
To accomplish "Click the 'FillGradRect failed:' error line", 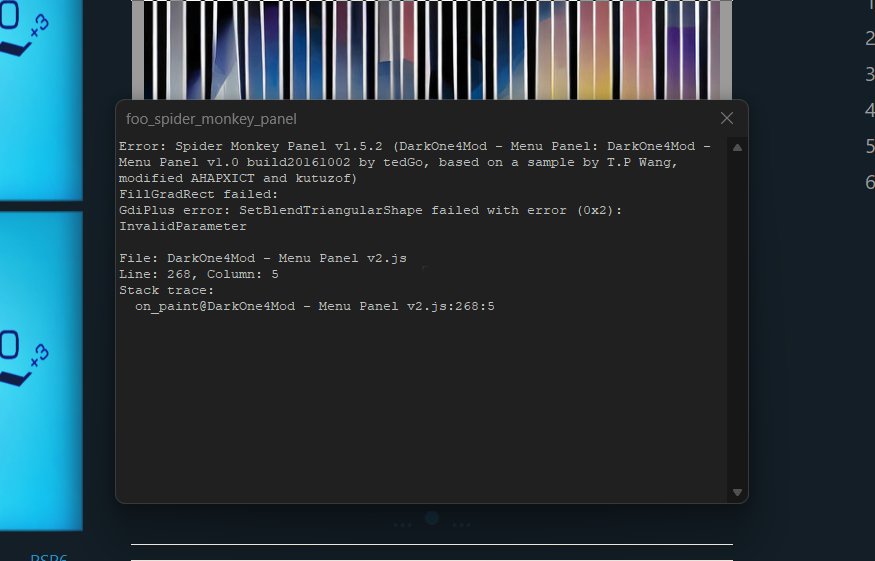I will [199, 194].
